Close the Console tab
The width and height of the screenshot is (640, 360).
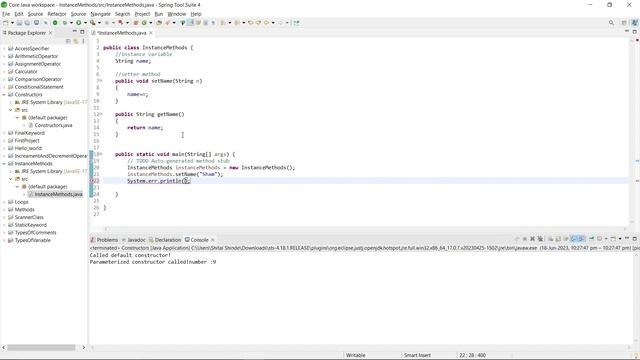tap(213, 240)
